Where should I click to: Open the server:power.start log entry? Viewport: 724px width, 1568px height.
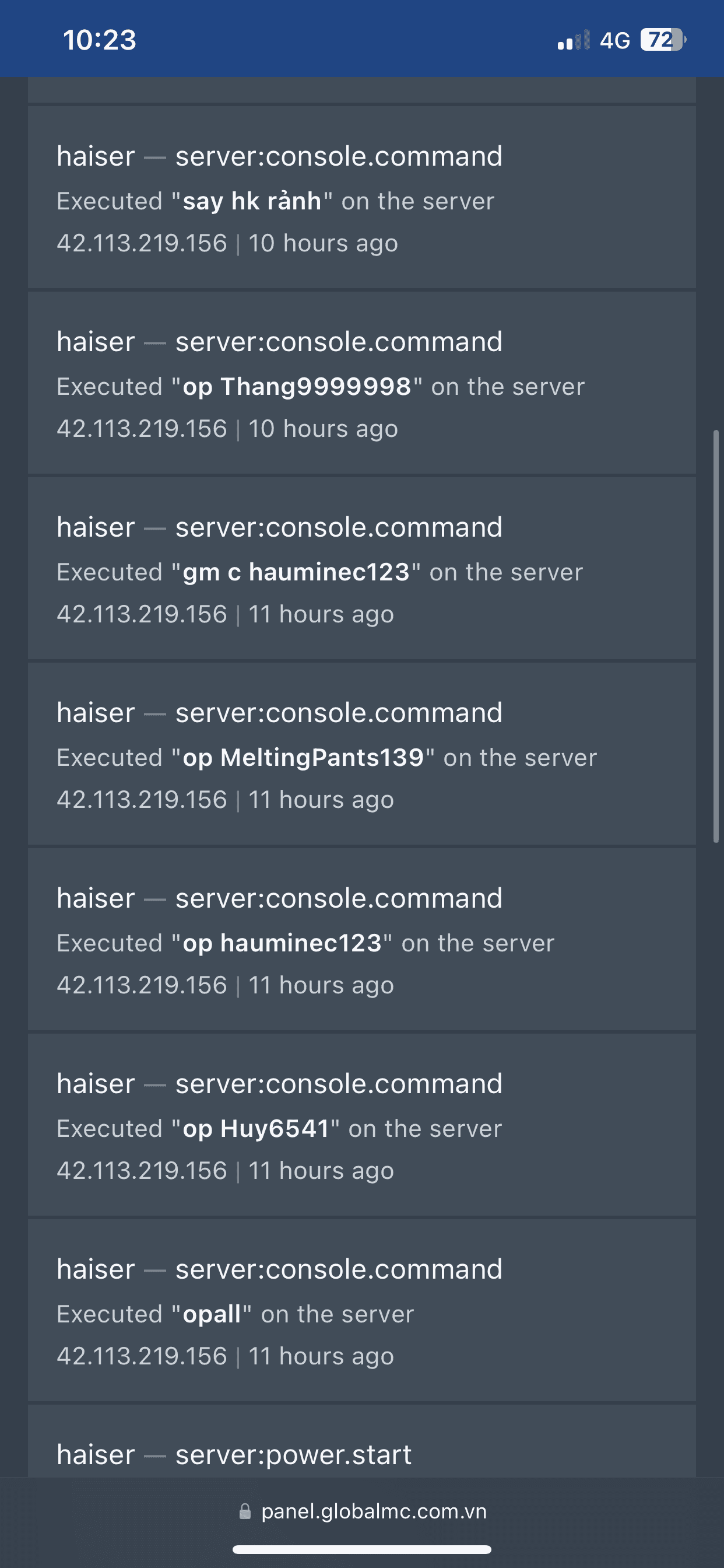tap(293, 1455)
